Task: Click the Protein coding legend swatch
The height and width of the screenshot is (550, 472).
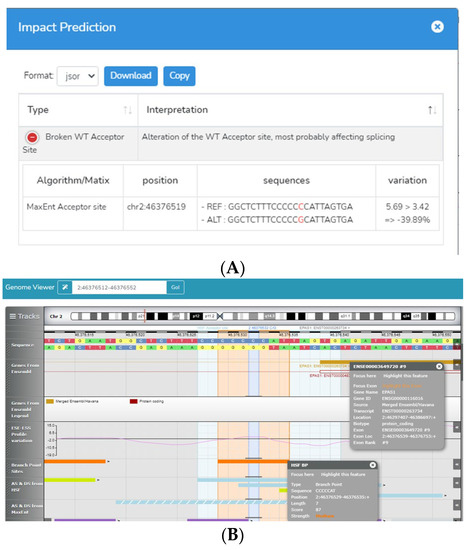Action: pos(133,401)
